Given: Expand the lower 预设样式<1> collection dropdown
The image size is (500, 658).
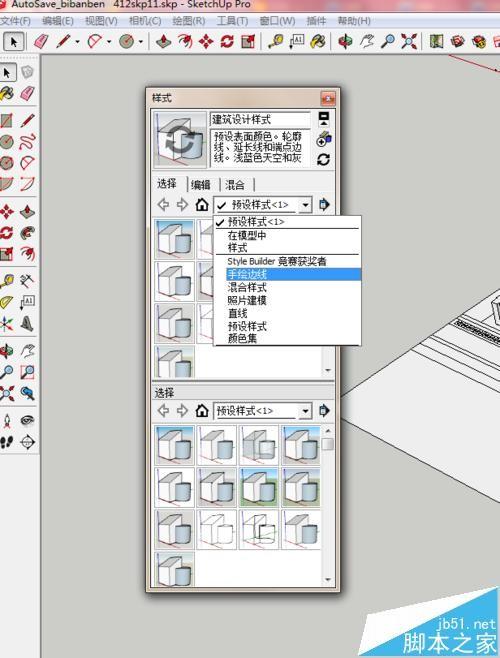Looking at the screenshot, I should (306, 411).
